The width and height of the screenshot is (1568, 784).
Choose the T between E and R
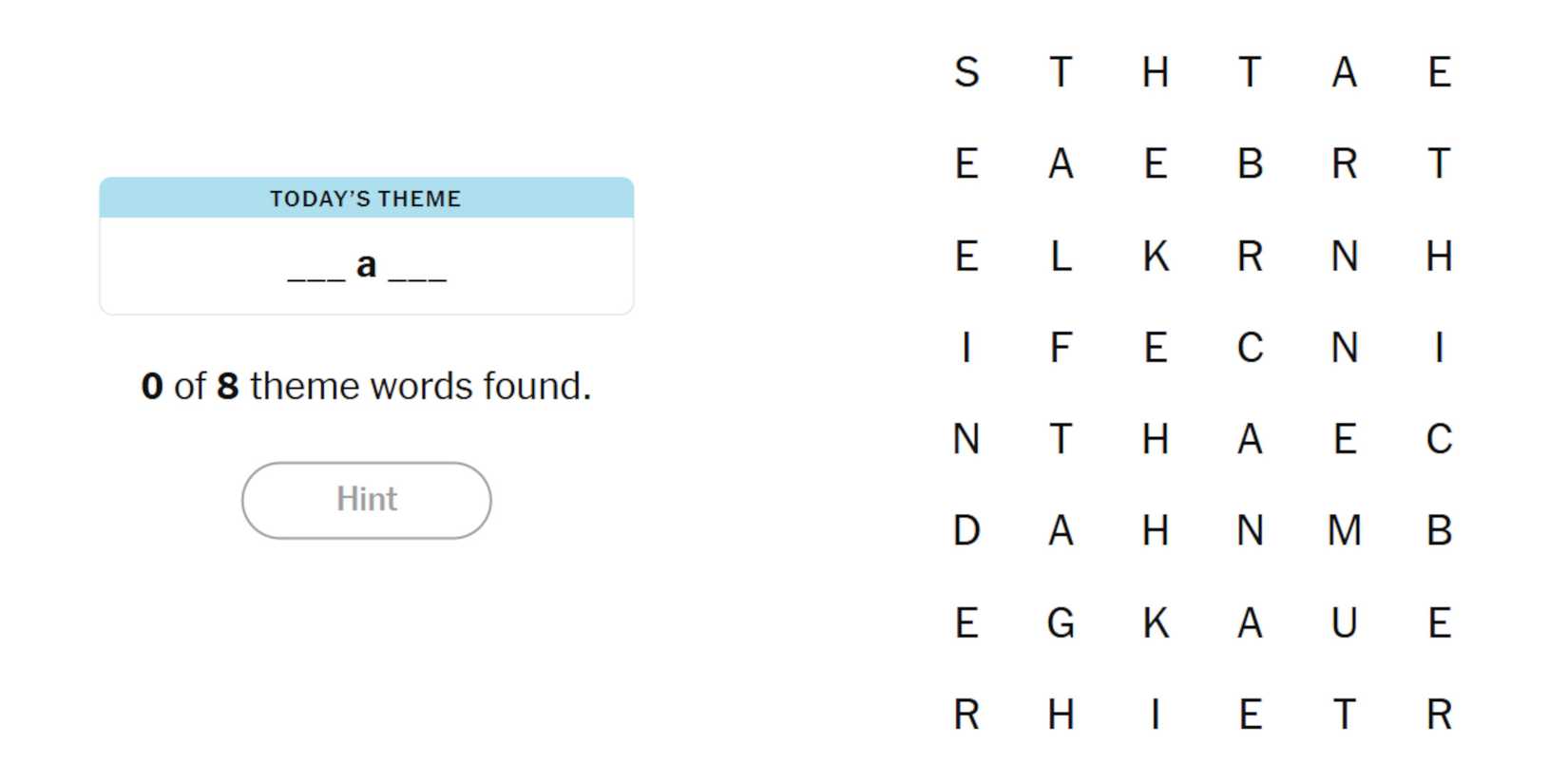[x=1344, y=715]
